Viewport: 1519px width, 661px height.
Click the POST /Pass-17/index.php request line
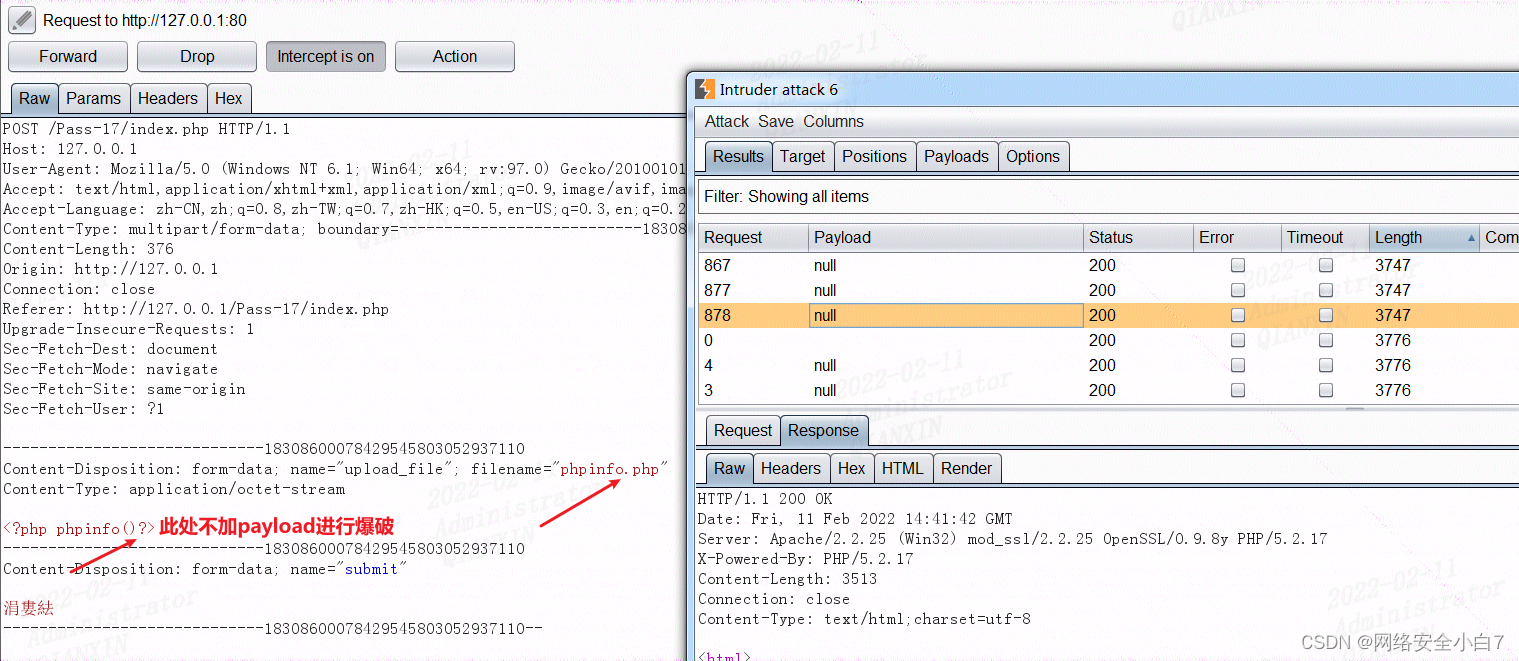click(x=146, y=129)
